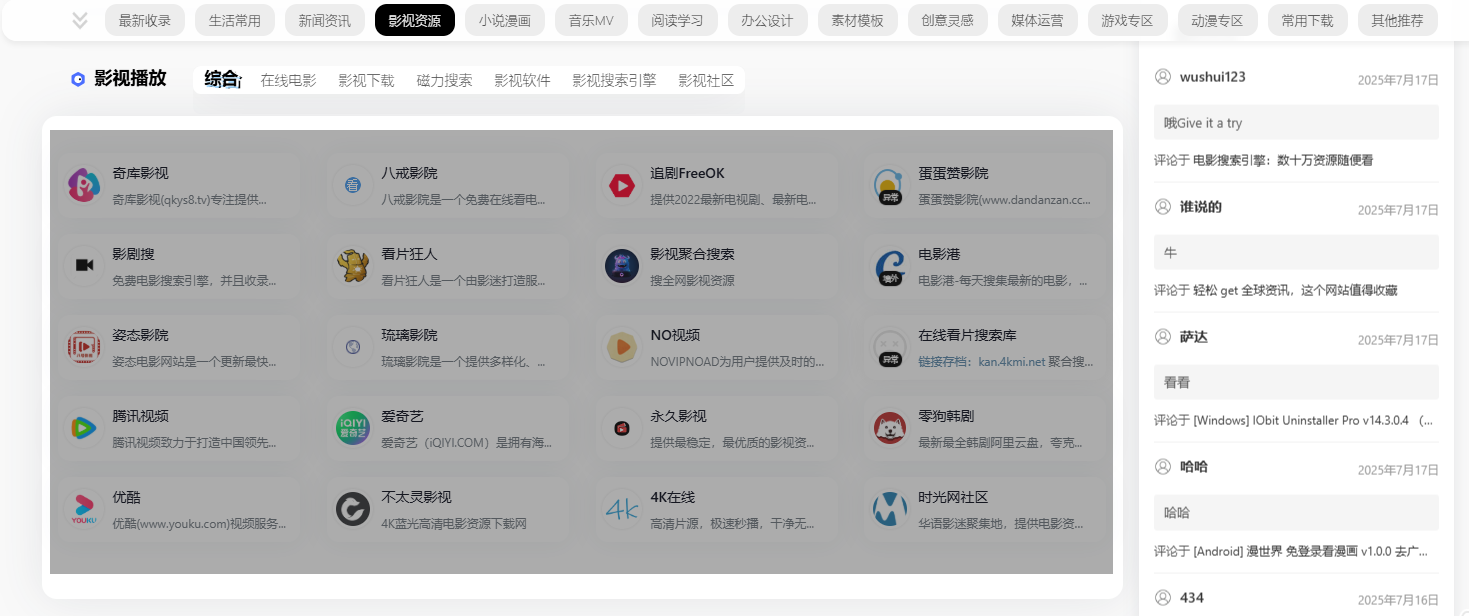Switch to the 影视搜索引擎 sub-tab
The height and width of the screenshot is (616, 1469).
point(614,80)
